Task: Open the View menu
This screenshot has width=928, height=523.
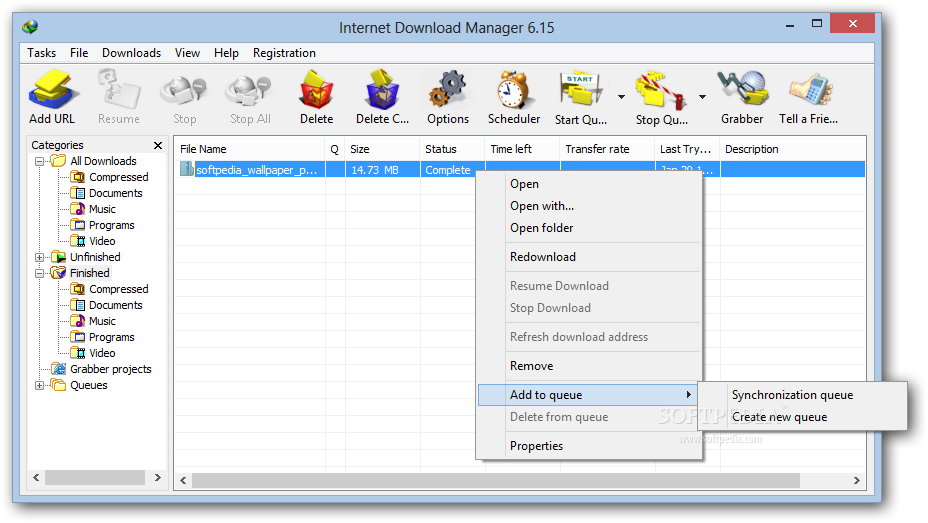Action: click(187, 53)
